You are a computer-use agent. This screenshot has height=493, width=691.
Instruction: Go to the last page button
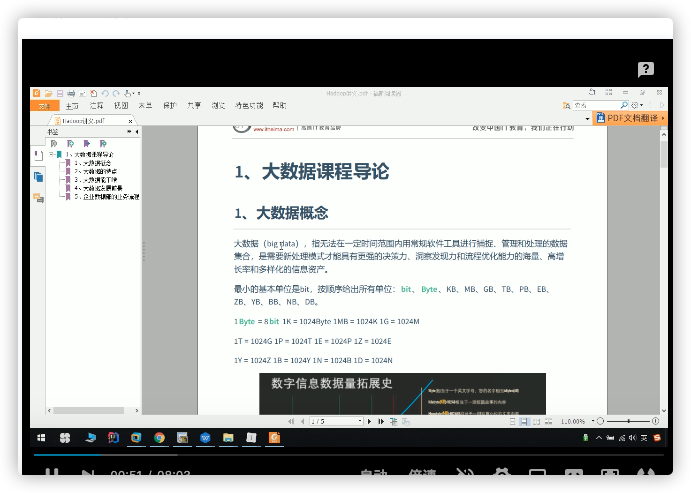pos(381,422)
